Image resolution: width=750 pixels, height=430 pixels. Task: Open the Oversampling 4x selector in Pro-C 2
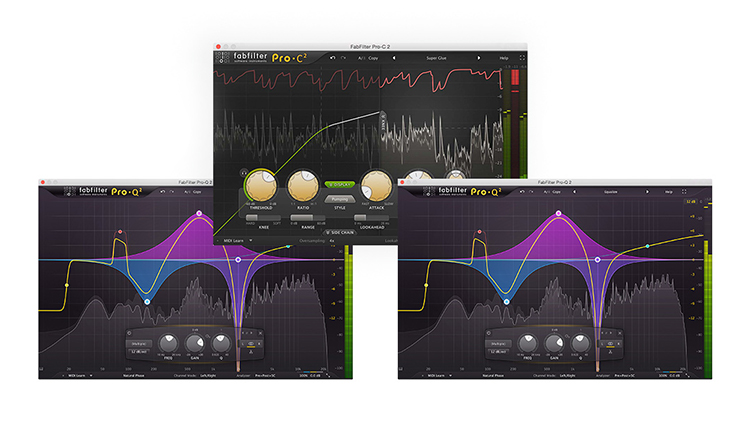point(332,241)
